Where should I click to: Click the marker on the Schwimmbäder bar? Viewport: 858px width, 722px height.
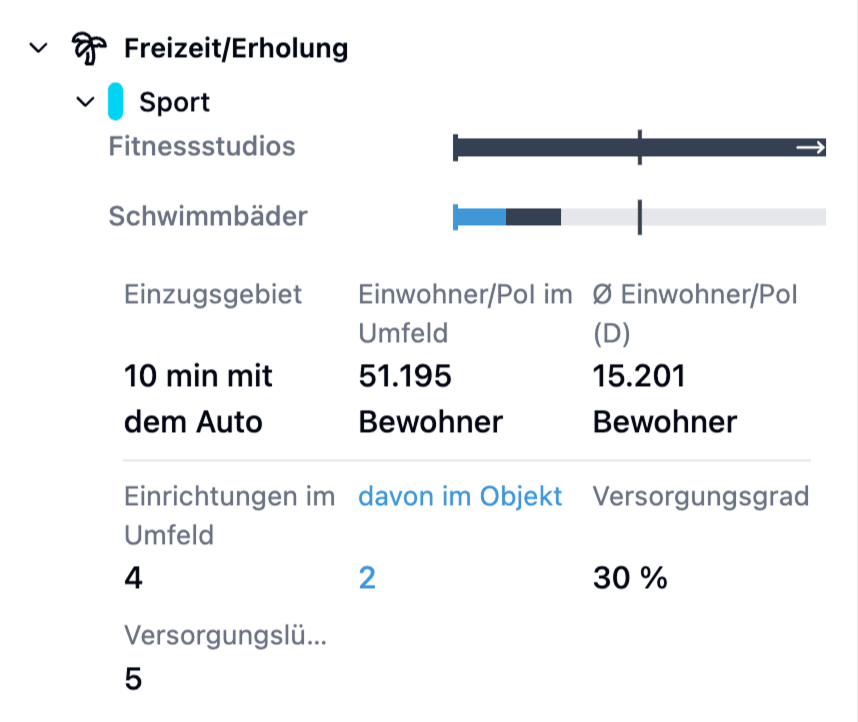tap(639, 216)
